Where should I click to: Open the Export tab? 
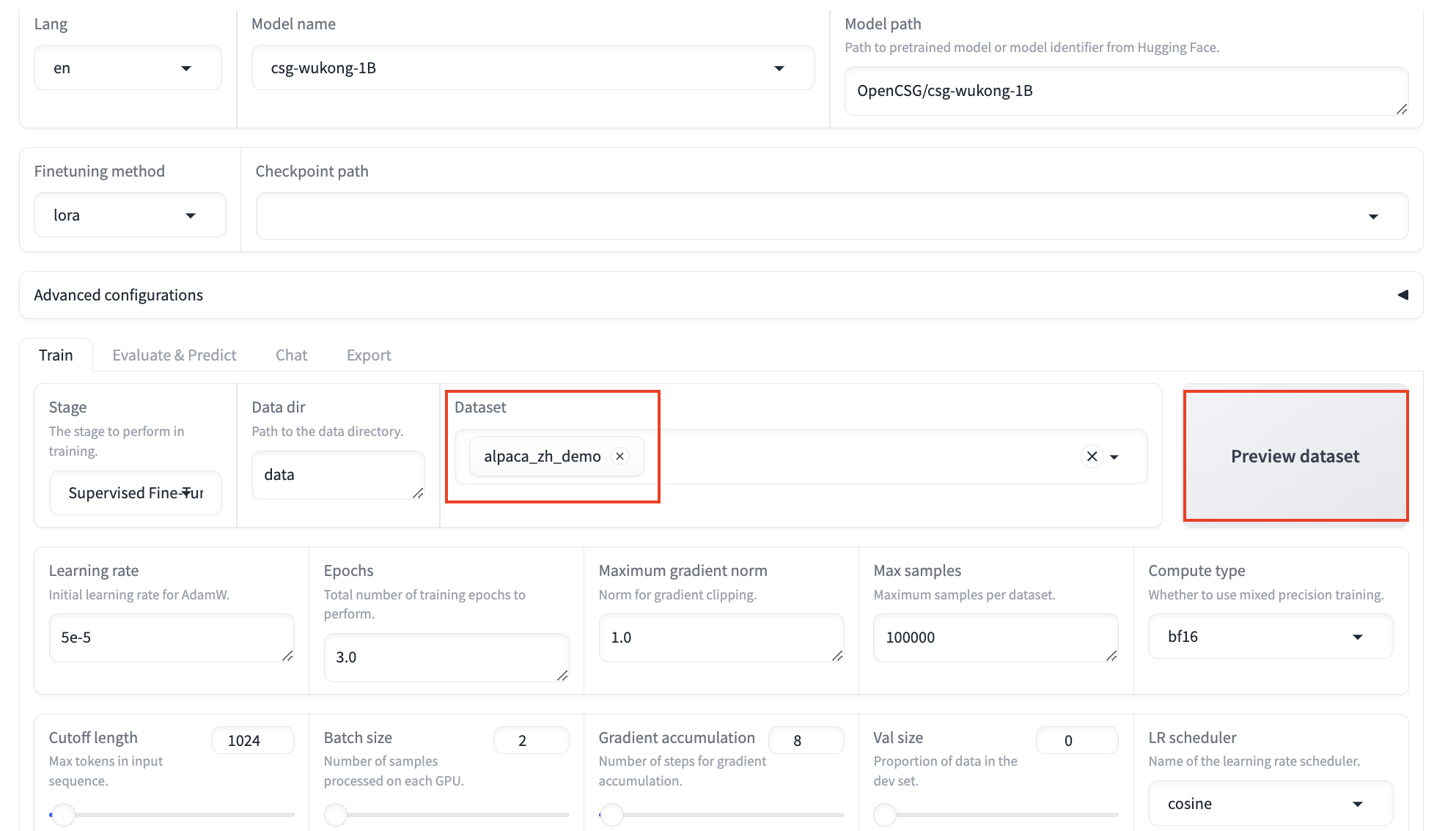(369, 355)
